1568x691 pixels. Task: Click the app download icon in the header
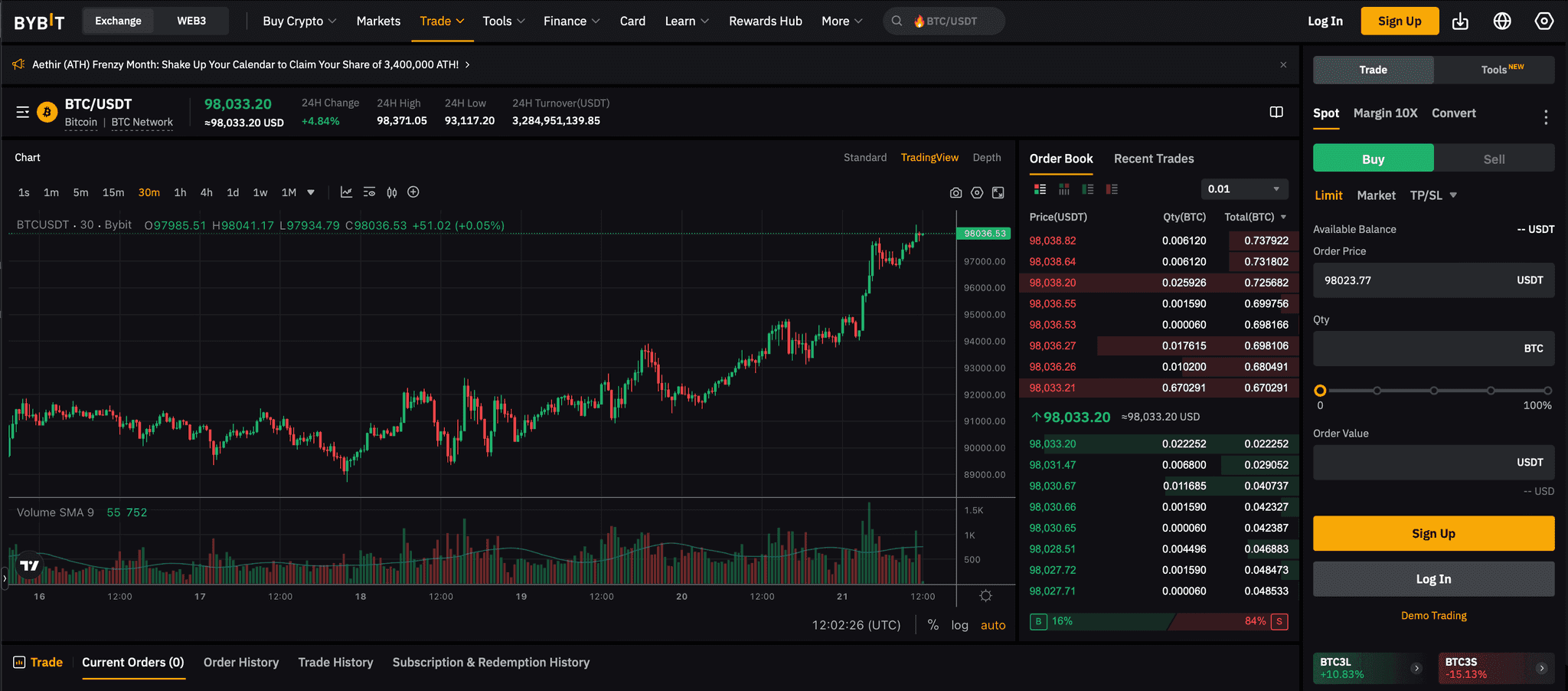click(x=1460, y=21)
